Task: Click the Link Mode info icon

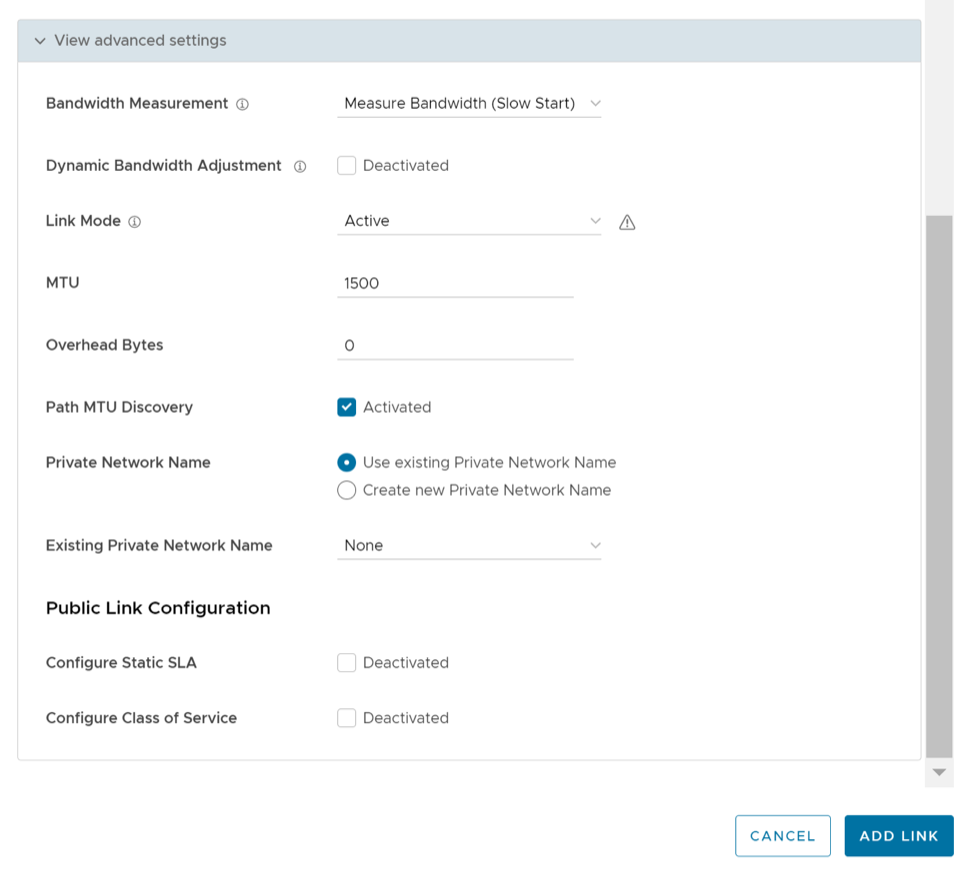Action: pos(135,222)
